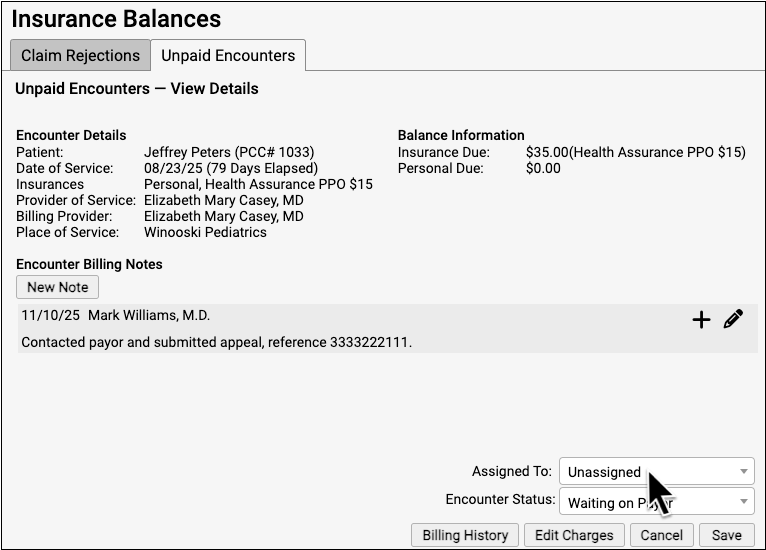Save the encounter details
766x550 pixels.
(x=727, y=536)
